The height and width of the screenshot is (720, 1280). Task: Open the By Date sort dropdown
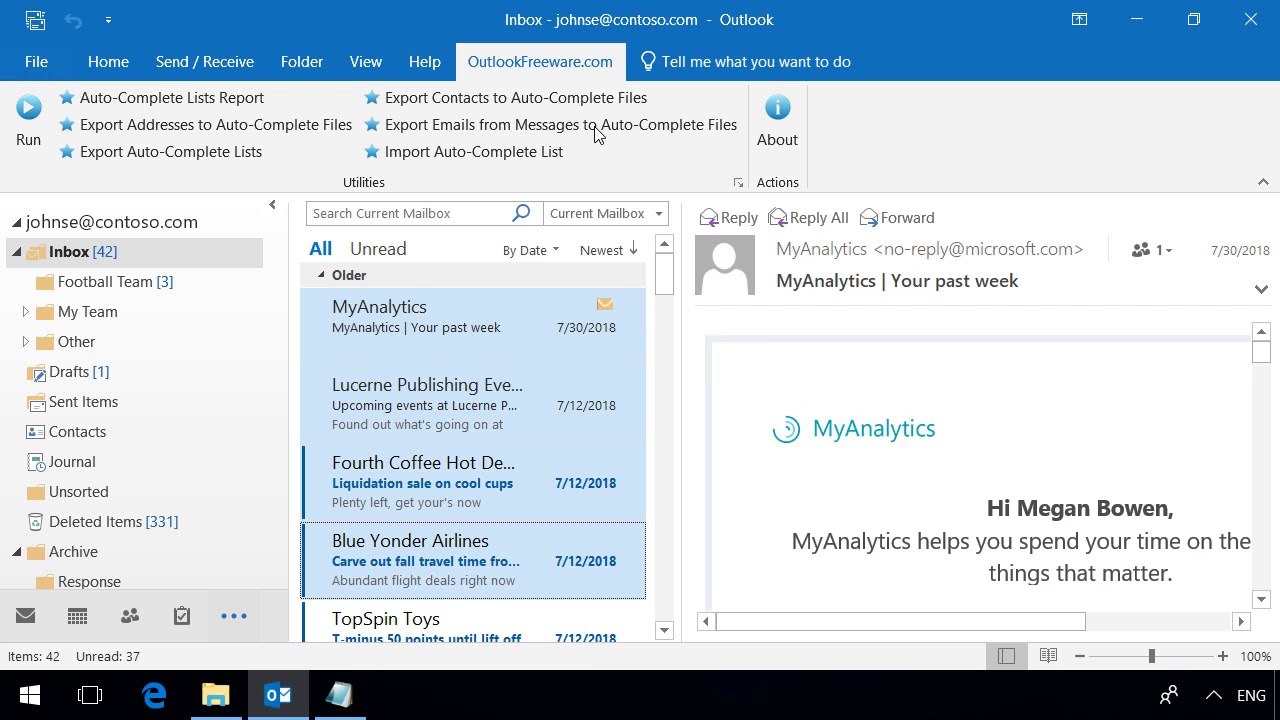[530, 250]
